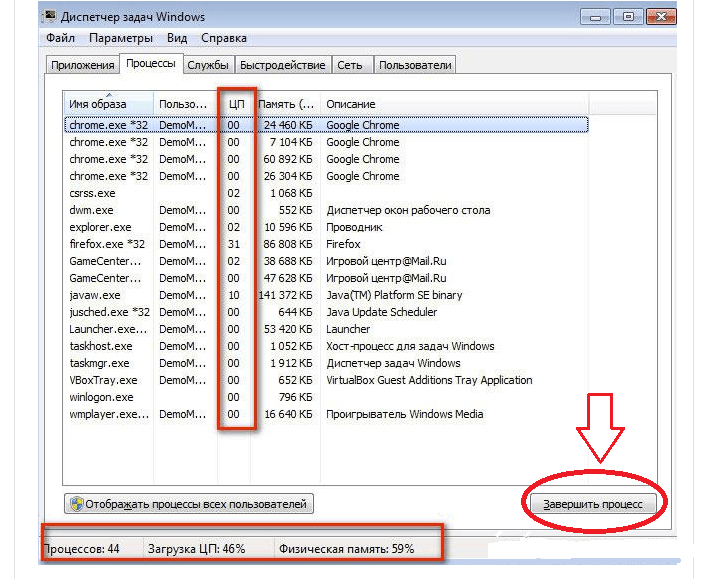Select chrome.exe row using 7 104 КБ
This screenshot has height=579, width=709.
pyautogui.click(x=326, y=142)
